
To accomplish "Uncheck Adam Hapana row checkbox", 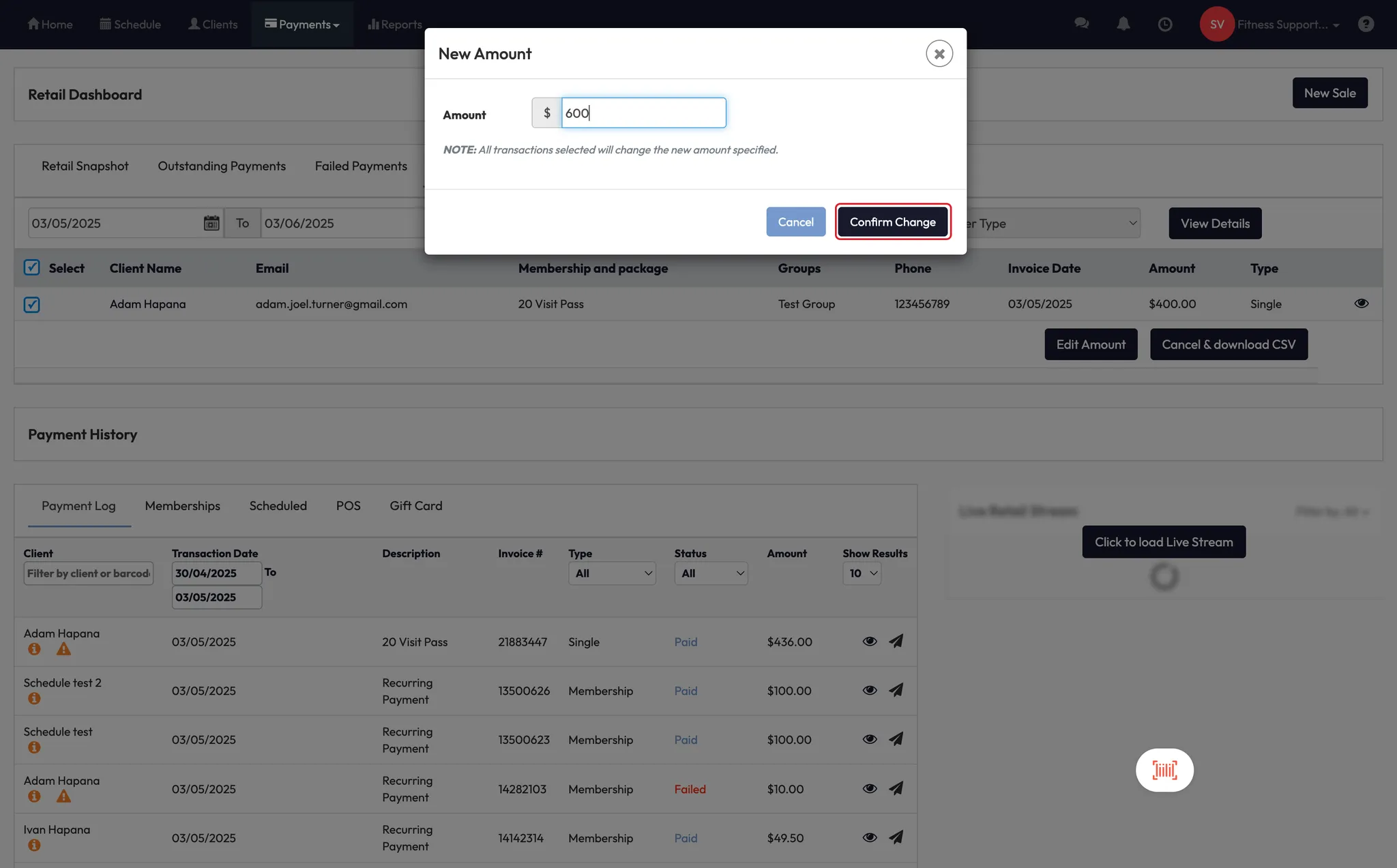I will tap(32, 304).
